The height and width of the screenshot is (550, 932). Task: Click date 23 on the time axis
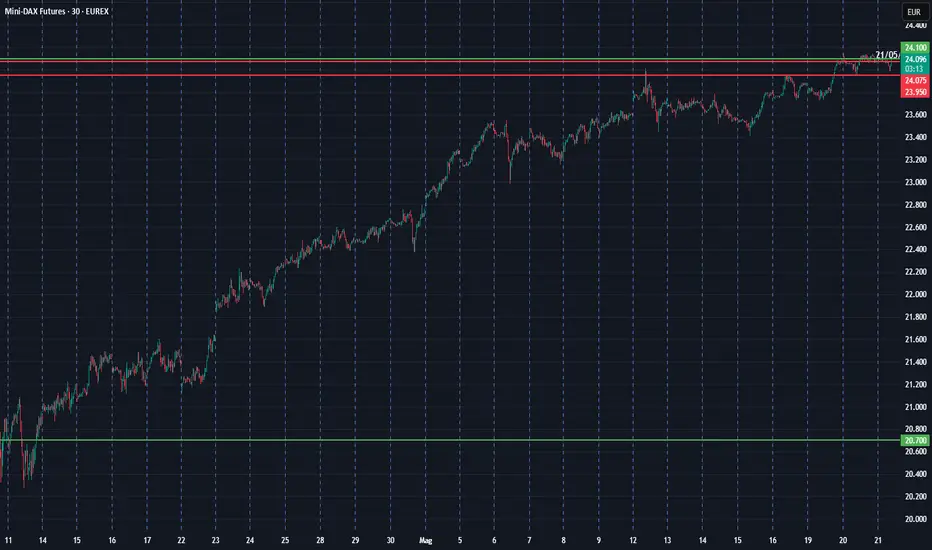click(217, 539)
